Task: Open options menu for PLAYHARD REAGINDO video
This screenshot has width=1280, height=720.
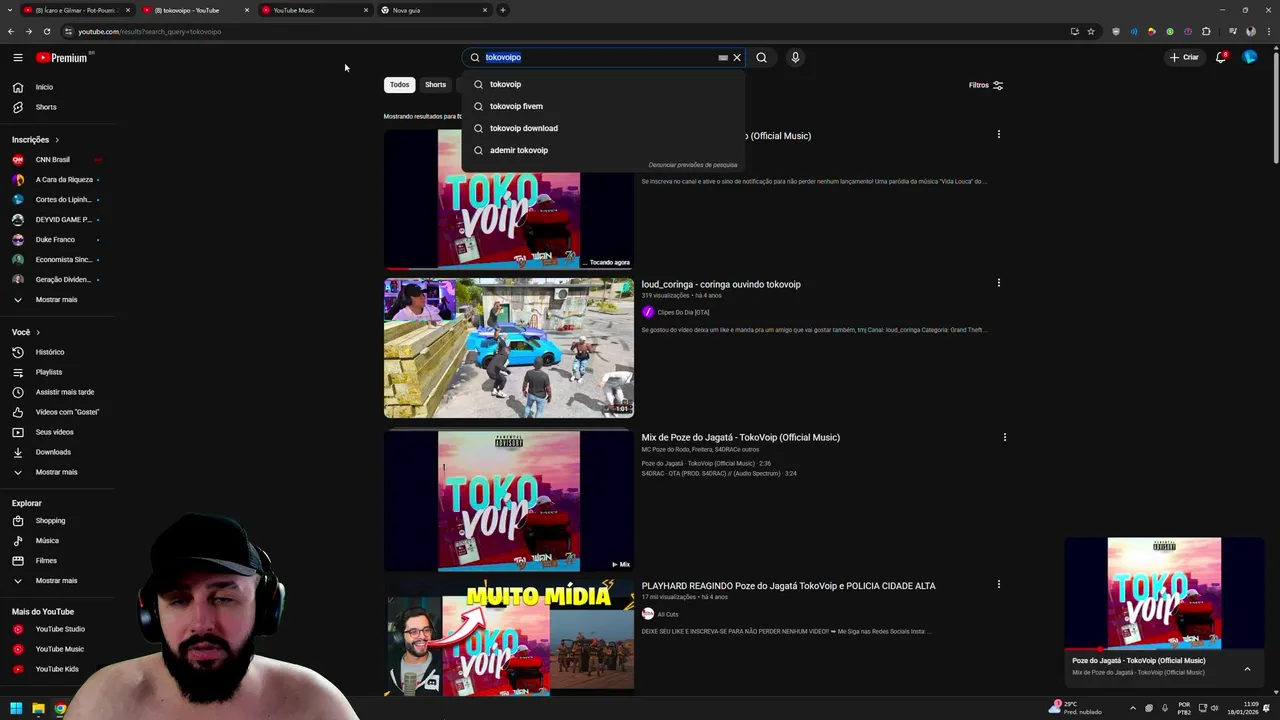Action: click(x=998, y=584)
